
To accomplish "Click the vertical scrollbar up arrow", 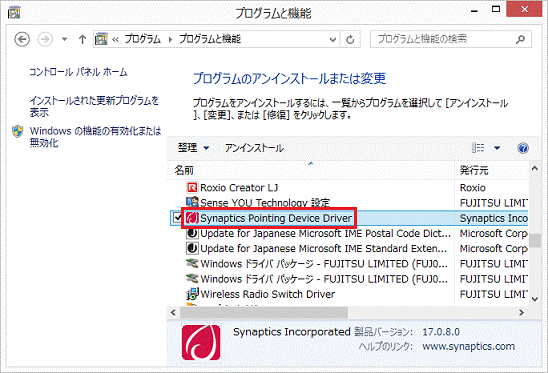I will 534,168.
